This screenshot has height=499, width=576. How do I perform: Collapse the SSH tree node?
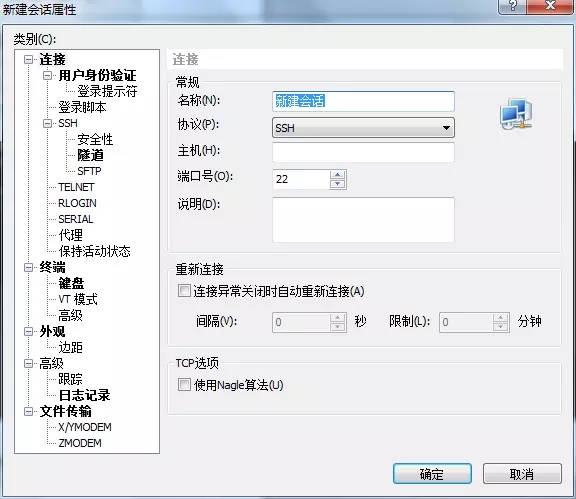coord(47,123)
